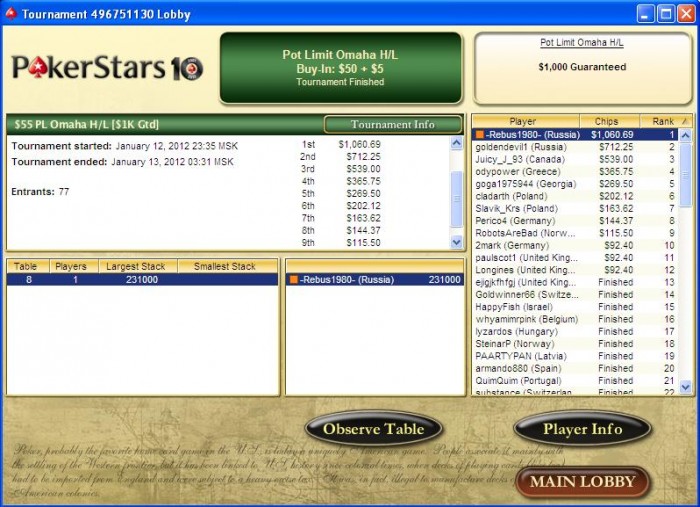Click the prize list scrollbar thumb
700x507 pixels.
click(456, 199)
